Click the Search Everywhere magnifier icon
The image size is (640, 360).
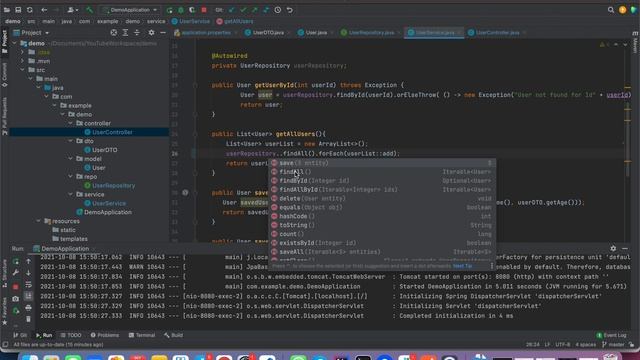pyautogui.click(x=611, y=10)
